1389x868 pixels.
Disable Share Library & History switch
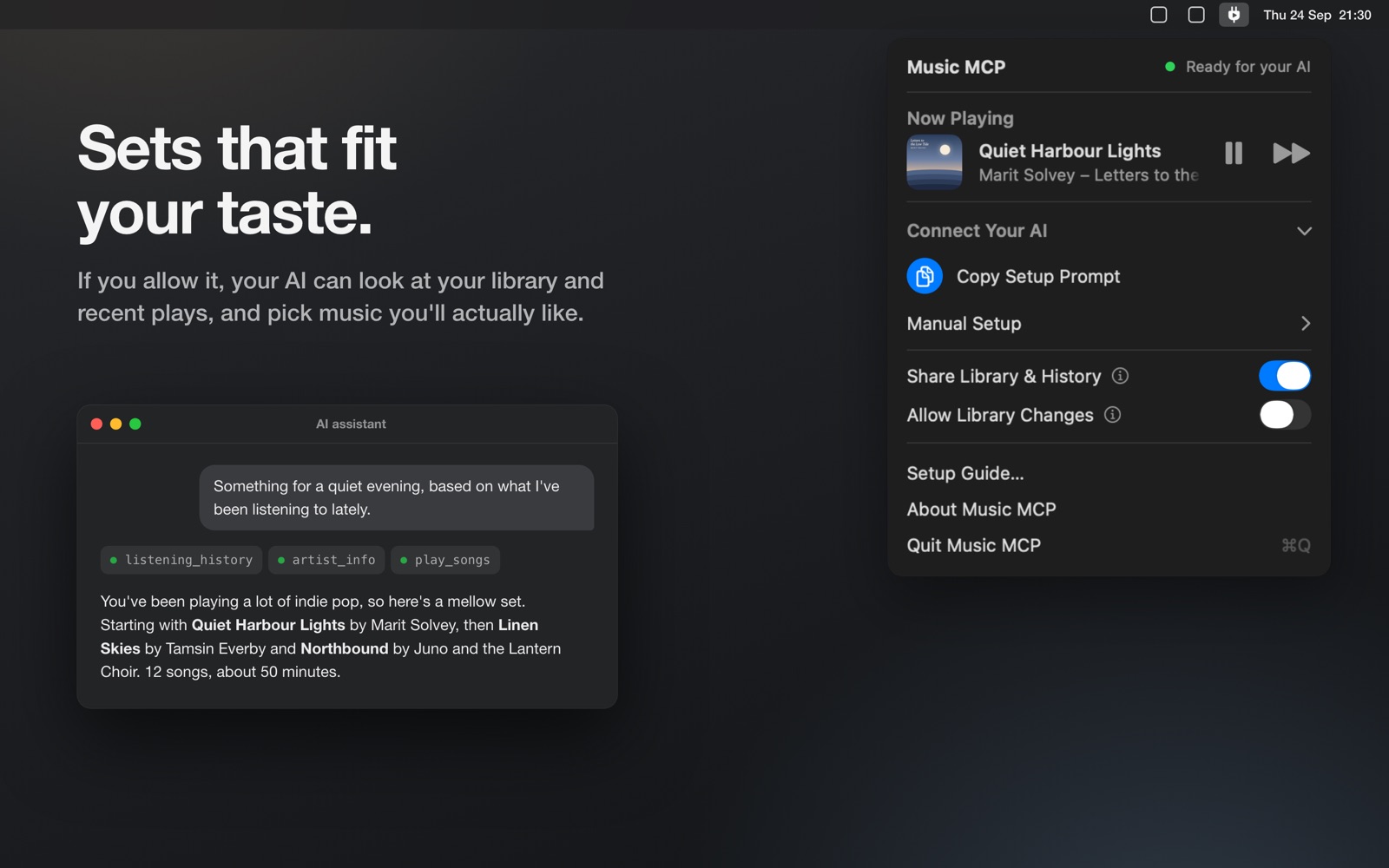1285,376
